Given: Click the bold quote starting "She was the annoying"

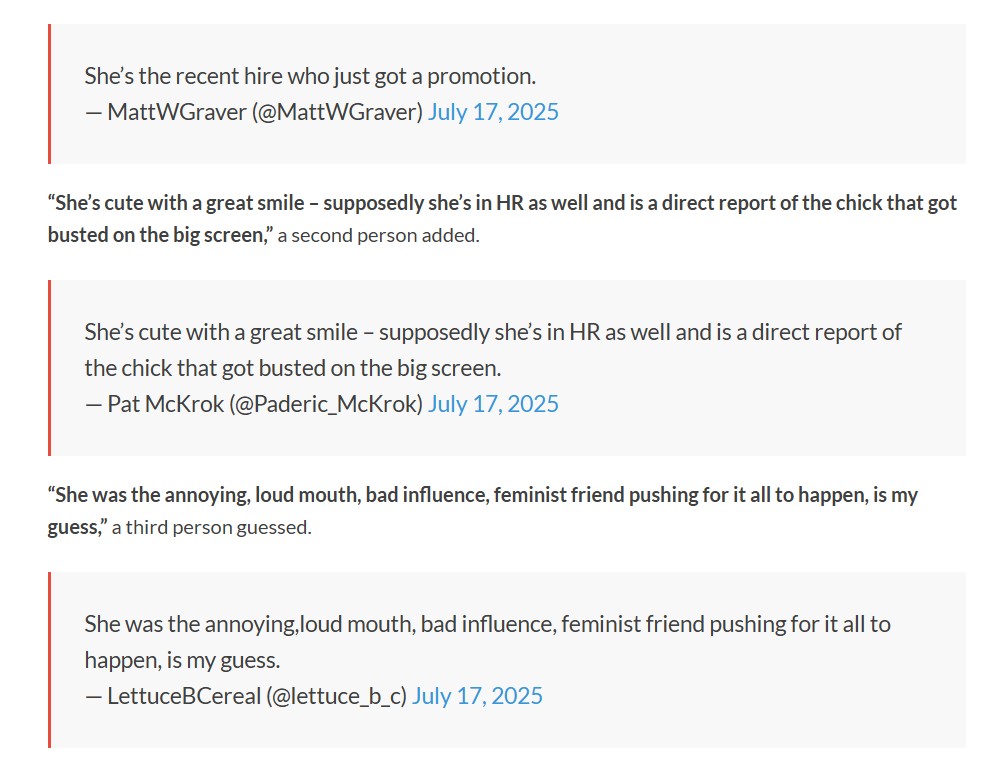Looking at the screenshot, I should (482, 510).
